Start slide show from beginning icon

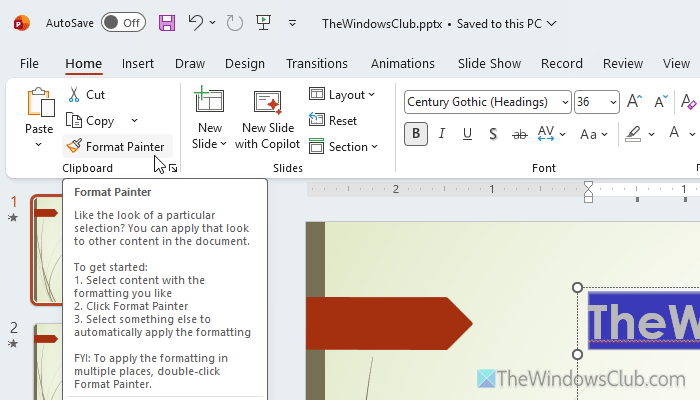263,23
